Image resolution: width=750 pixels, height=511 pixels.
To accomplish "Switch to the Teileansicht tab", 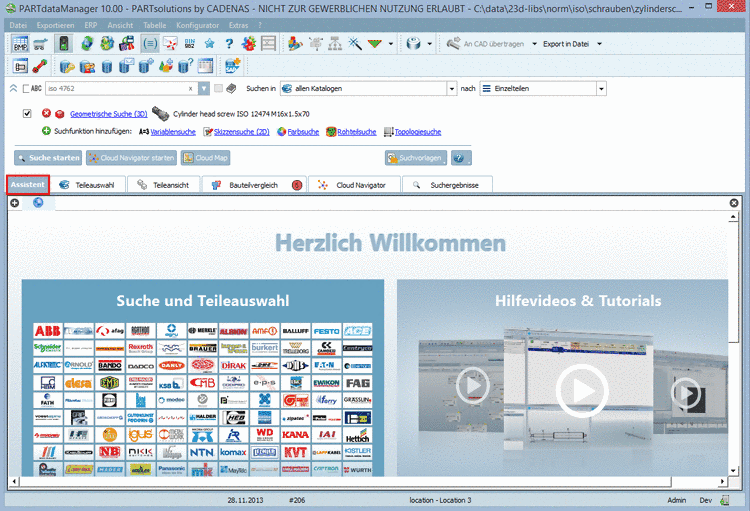I will click(164, 185).
